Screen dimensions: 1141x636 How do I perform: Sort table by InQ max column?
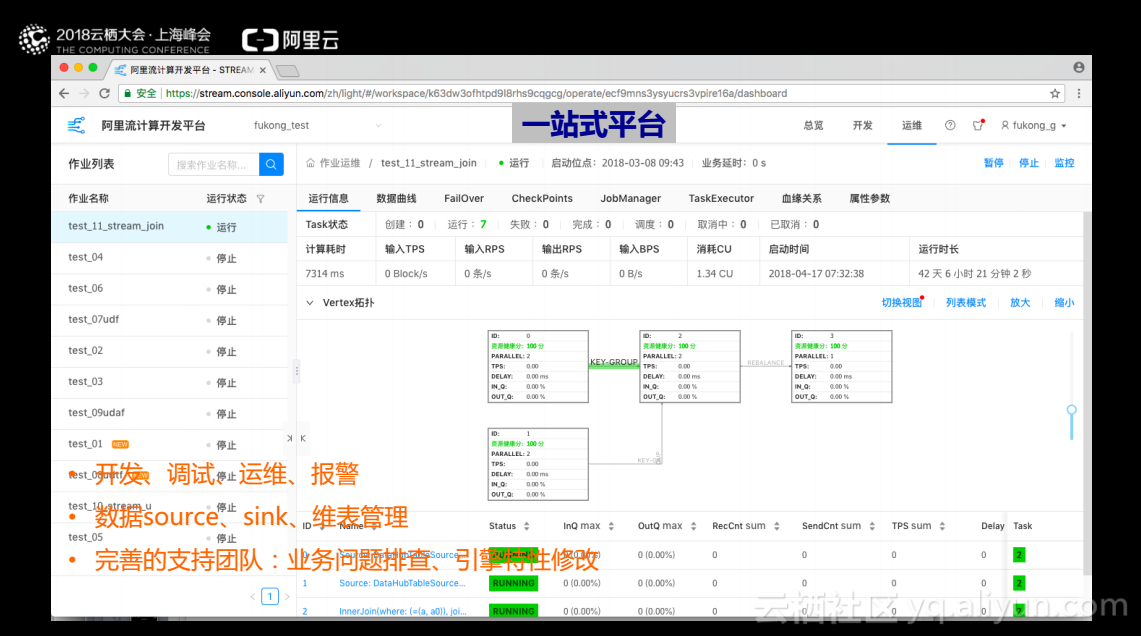point(611,526)
